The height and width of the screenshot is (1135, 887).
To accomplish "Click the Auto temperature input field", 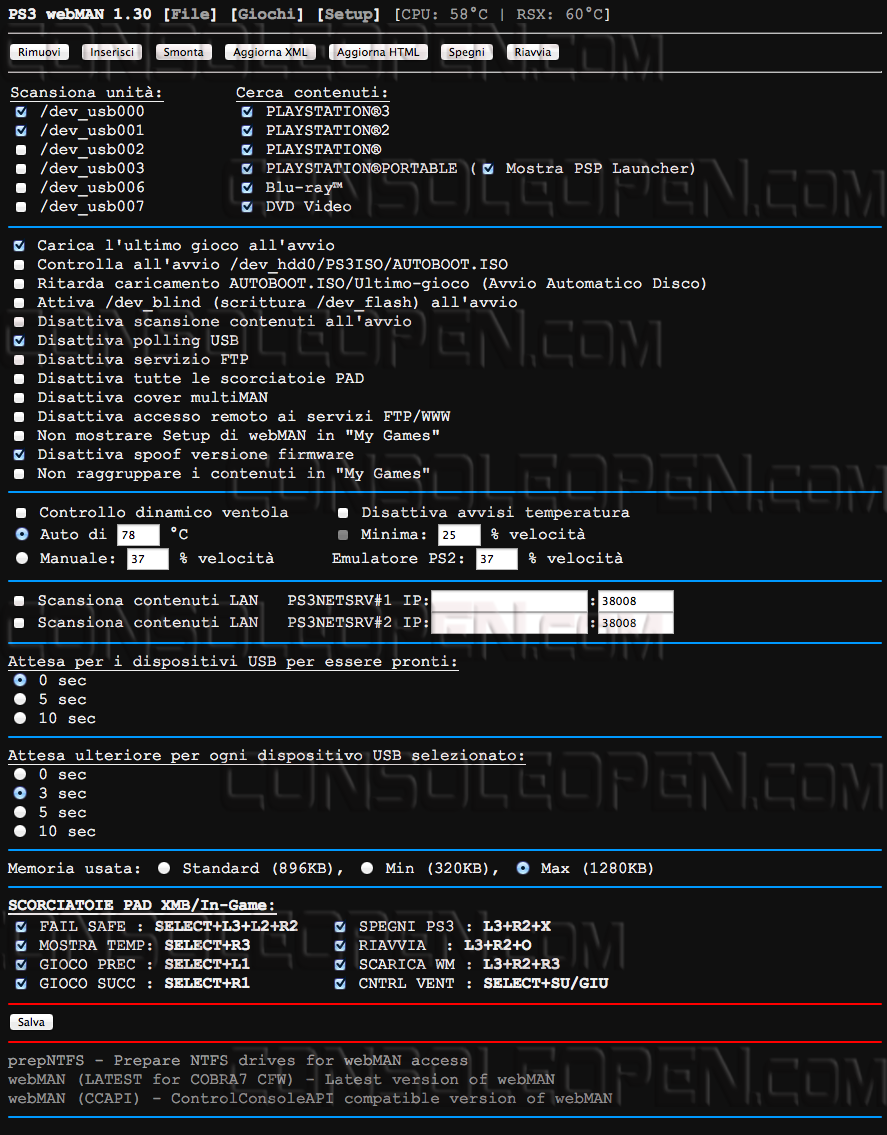I will coord(138,535).
